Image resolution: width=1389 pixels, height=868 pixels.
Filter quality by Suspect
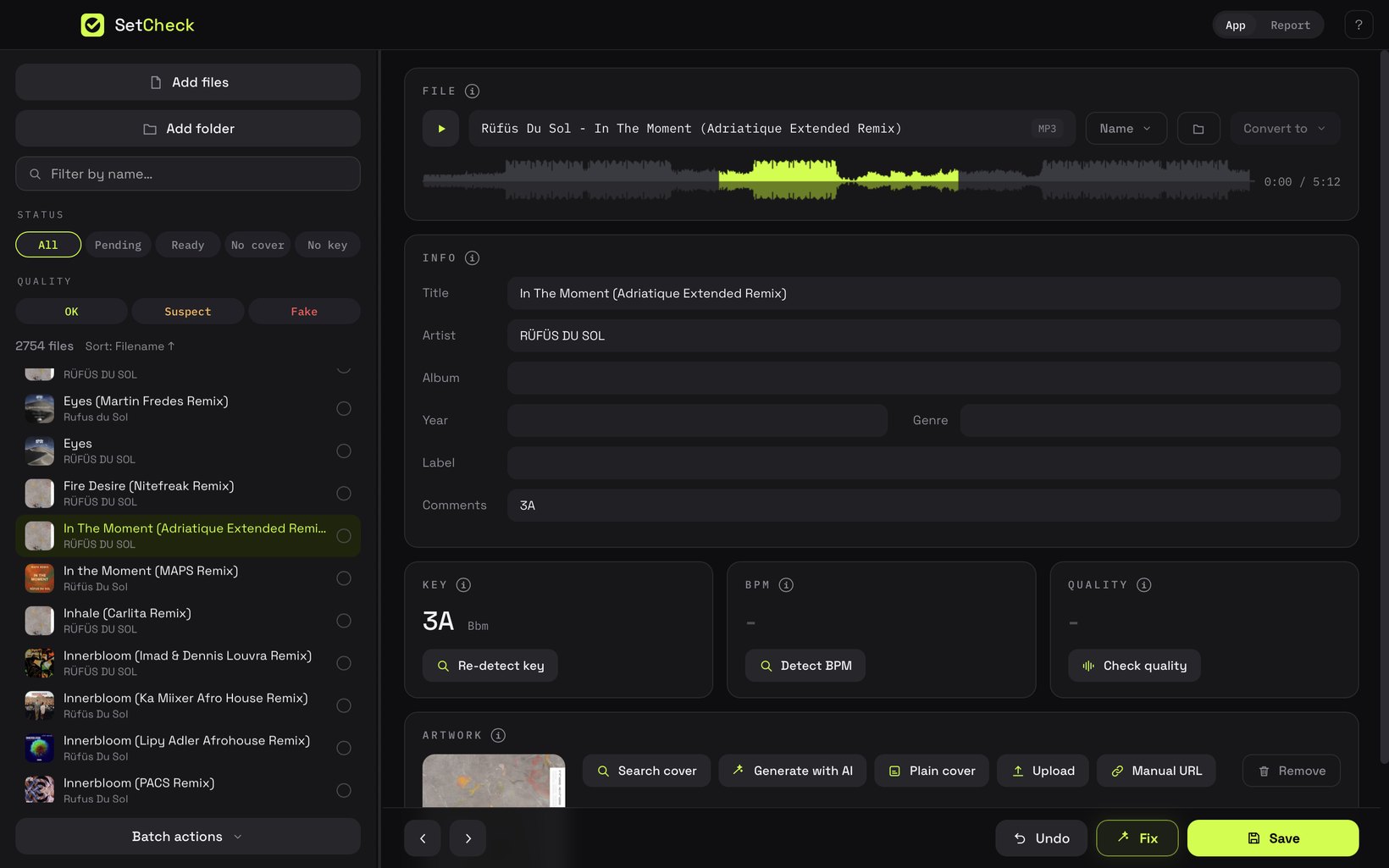coord(188,312)
